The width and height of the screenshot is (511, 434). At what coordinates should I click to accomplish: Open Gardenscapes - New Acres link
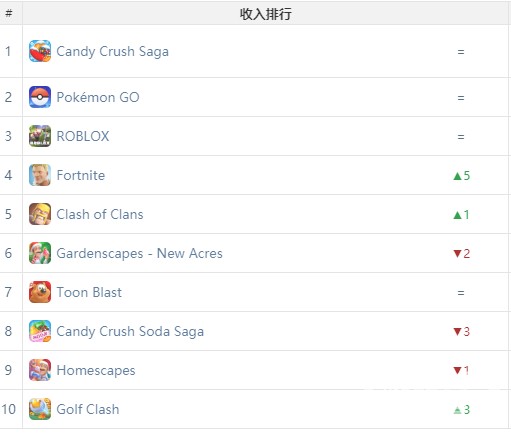139,254
